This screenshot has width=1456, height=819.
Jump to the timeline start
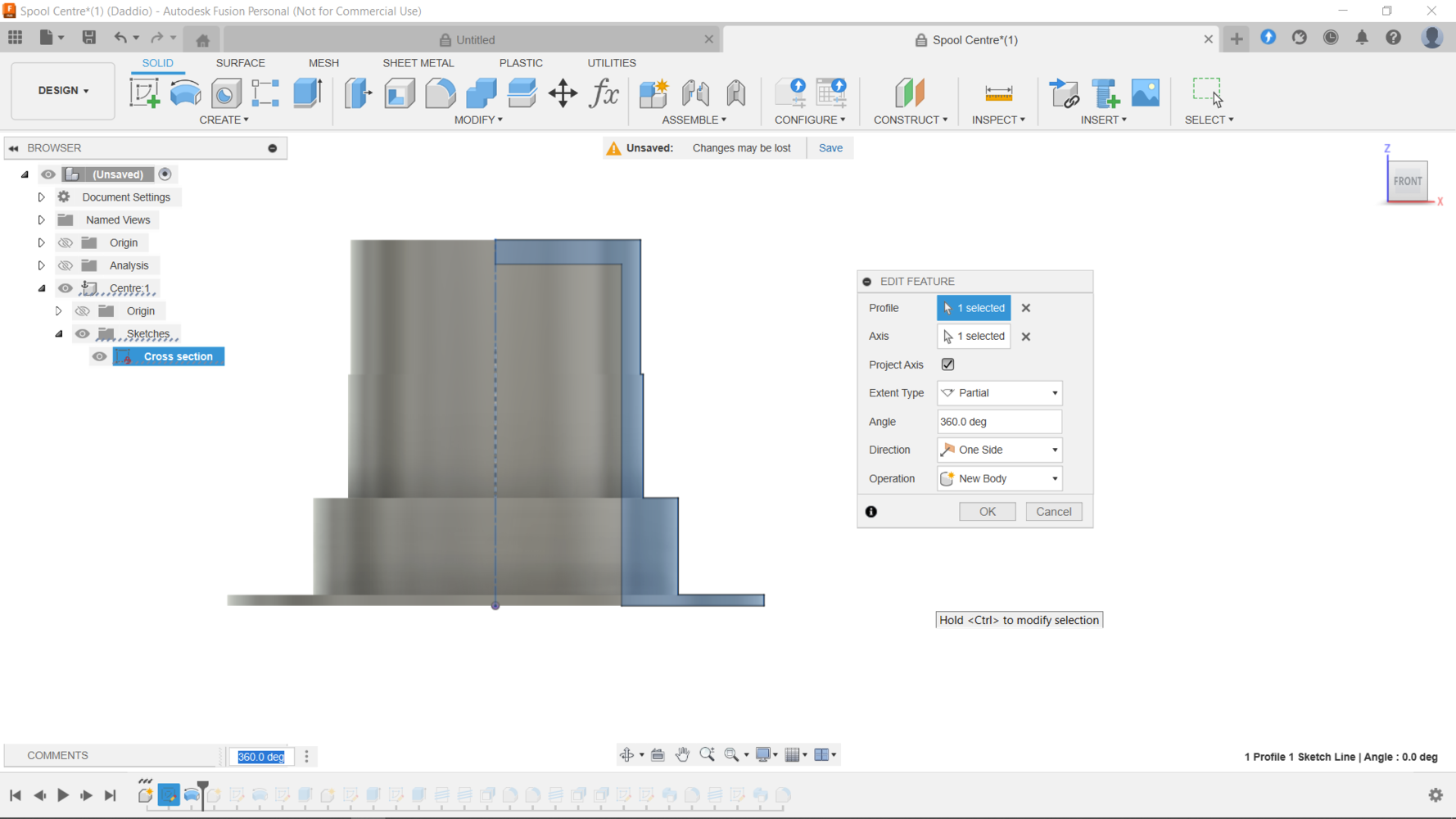pyautogui.click(x=15, y=795)
